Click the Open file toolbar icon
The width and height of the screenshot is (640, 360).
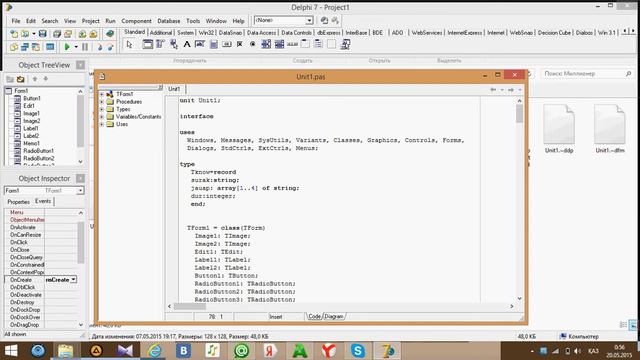[x=25, y=34]
